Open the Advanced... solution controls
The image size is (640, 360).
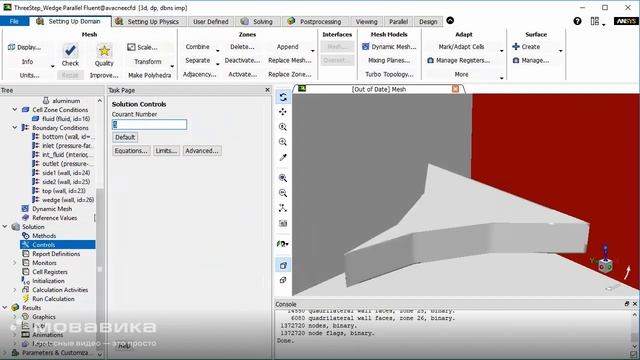202,151
